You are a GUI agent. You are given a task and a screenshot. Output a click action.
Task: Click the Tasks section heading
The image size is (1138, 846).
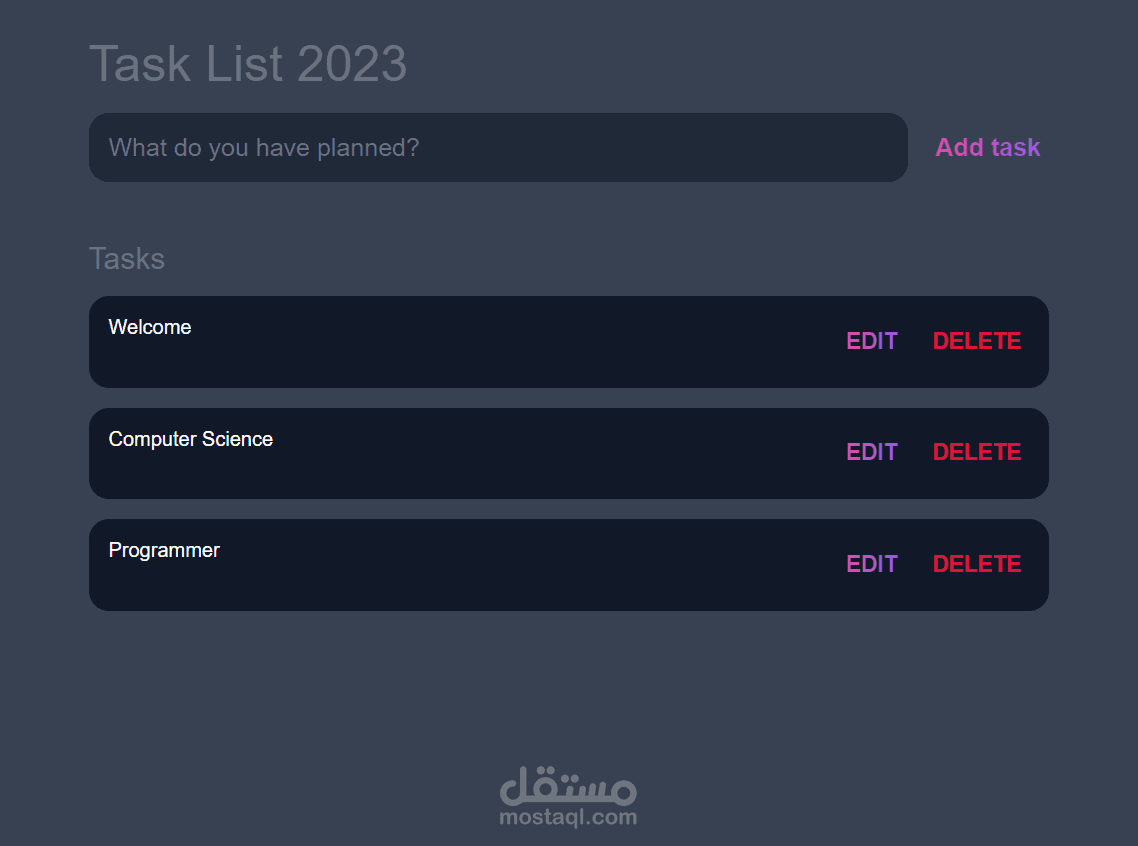[x=127, y=259]
